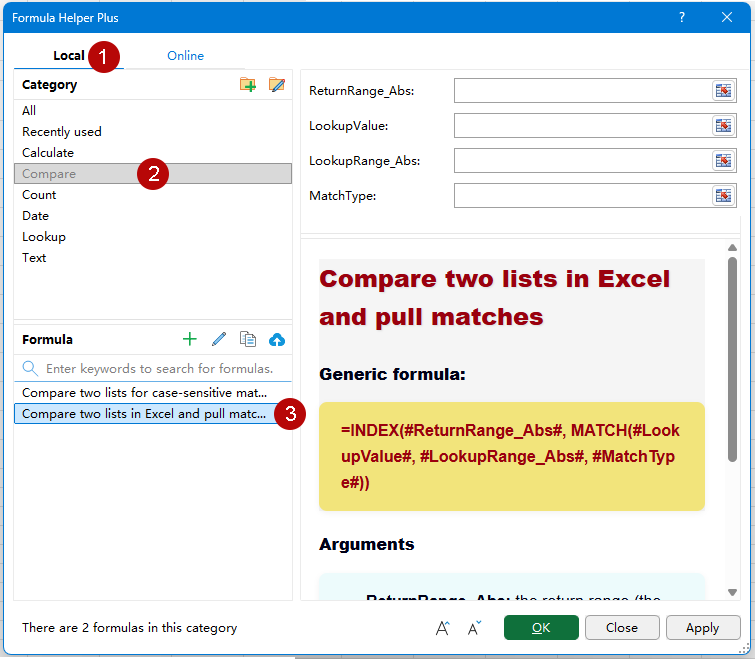Viewport: 755px width, 659px height.
Task: Click the formula count status text
Action: (130, 628)
